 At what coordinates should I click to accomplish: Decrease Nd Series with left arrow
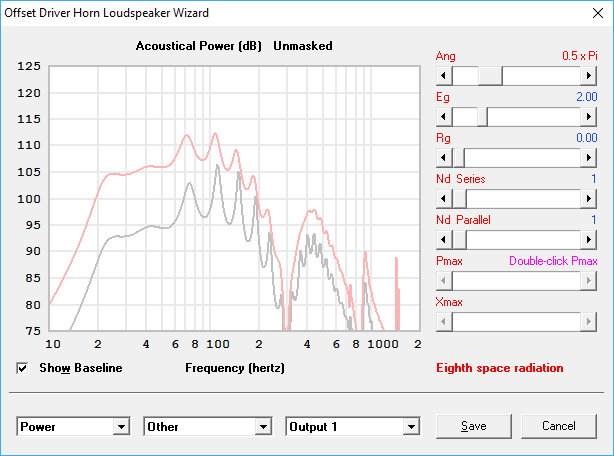coord(444,199)
